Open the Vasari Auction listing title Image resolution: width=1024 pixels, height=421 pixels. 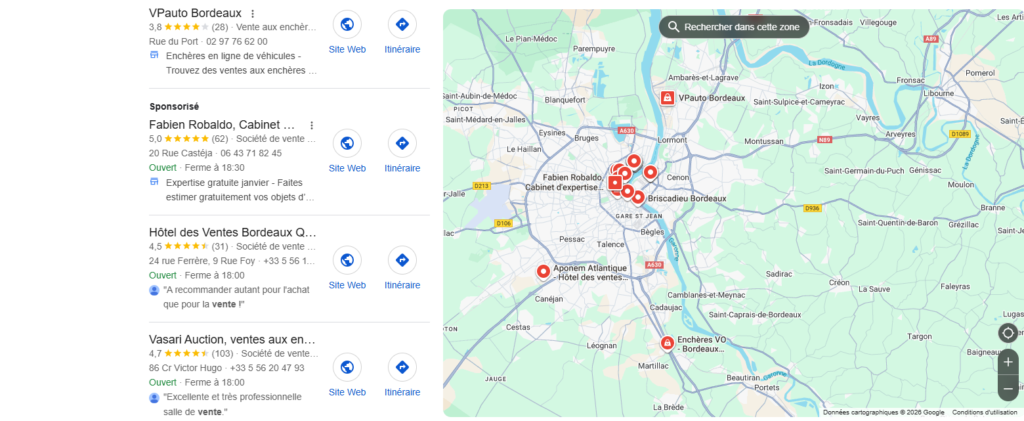pos(232,340)
